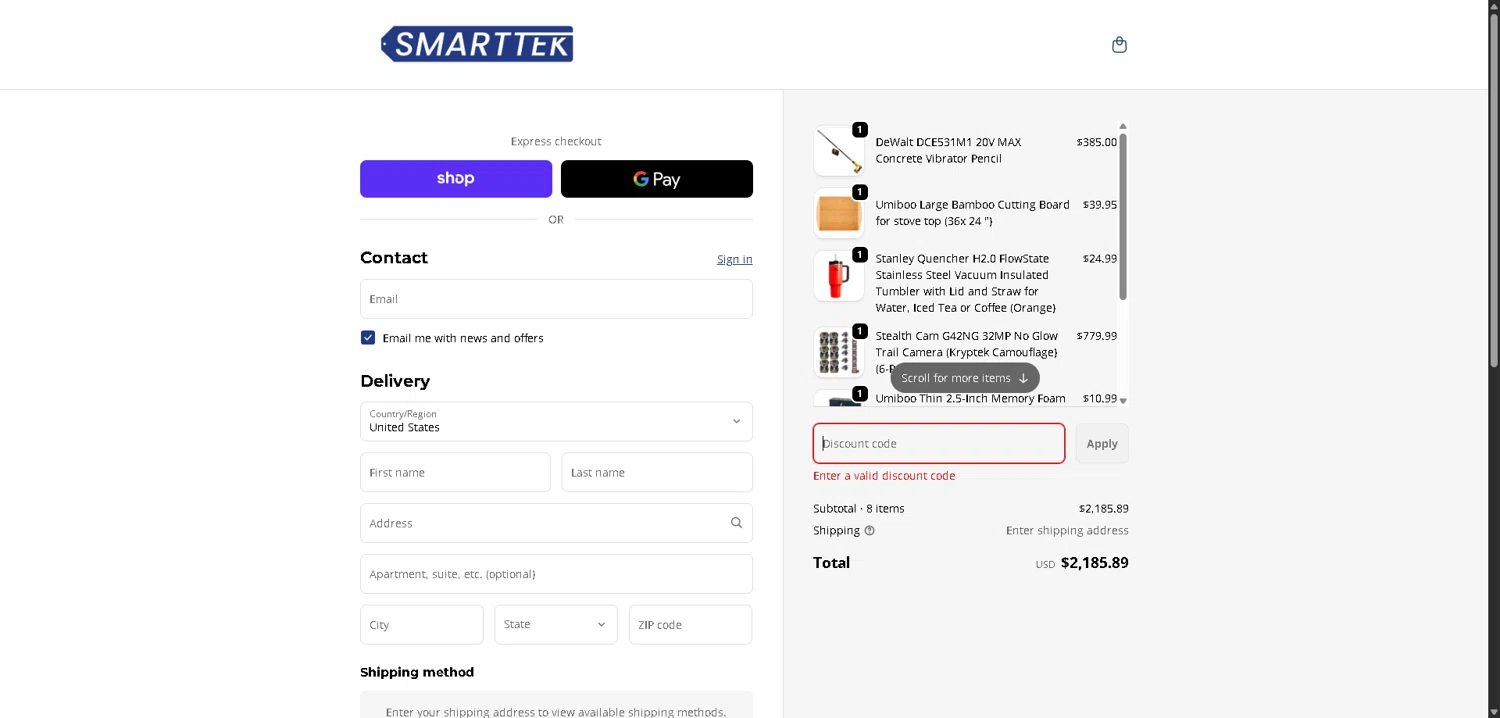Click Scroll for more items pill
This screenshot has height=718, width=1500.
(965, 378)
